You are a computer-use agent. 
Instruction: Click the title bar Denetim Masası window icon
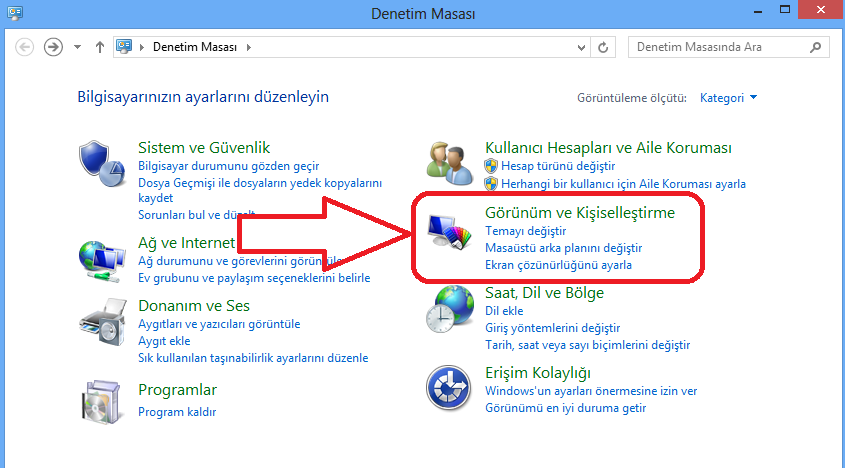[x=15, y=13]
